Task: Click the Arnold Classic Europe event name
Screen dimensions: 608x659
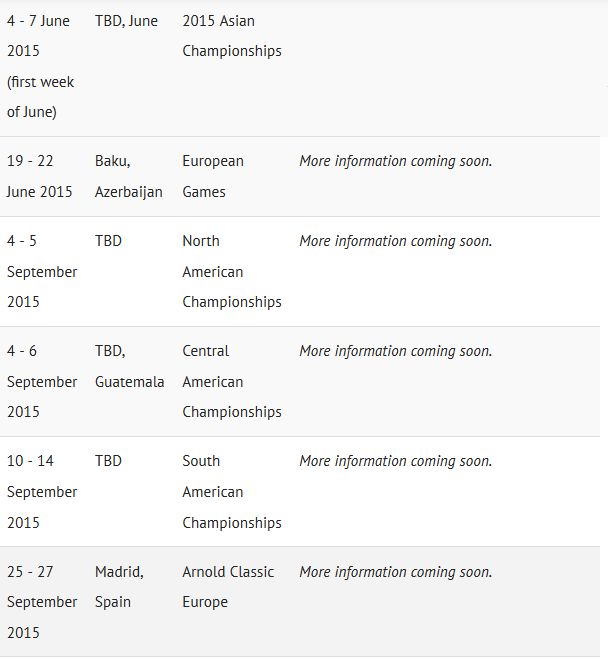Action: [x=228, y=587]
